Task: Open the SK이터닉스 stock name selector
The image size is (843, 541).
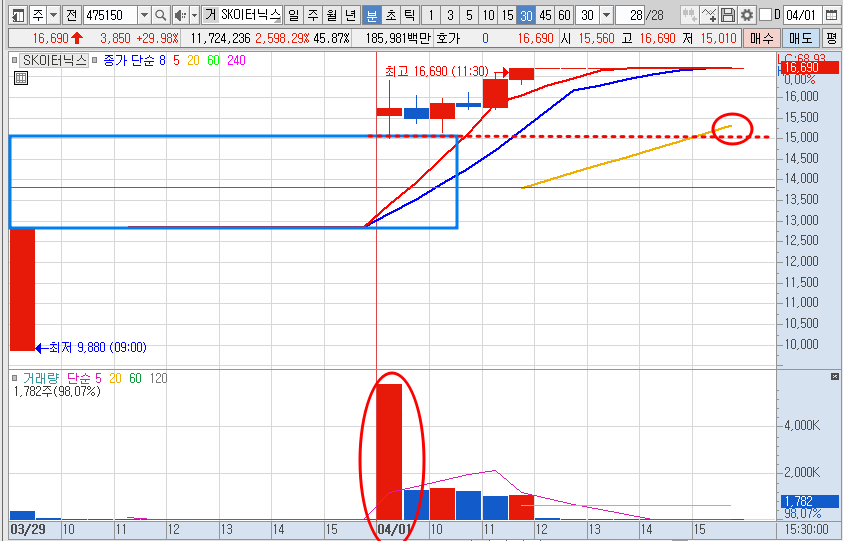Action: point(251,15)
